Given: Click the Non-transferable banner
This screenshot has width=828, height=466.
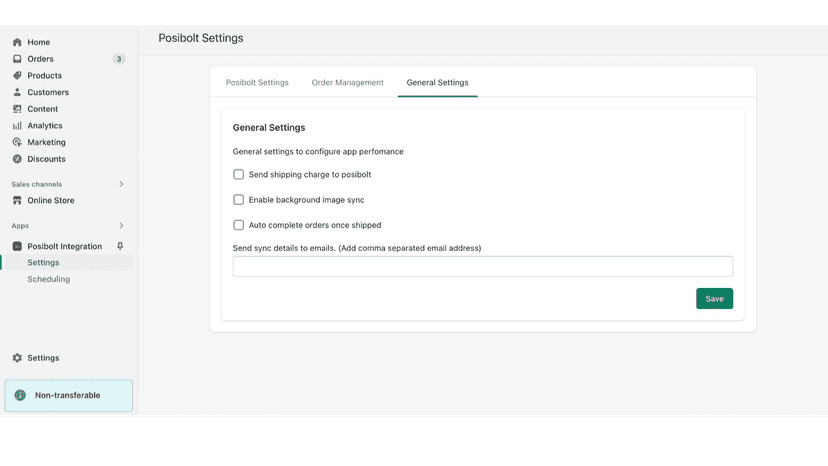Looking at the screenshot, I should click(69, 395).
